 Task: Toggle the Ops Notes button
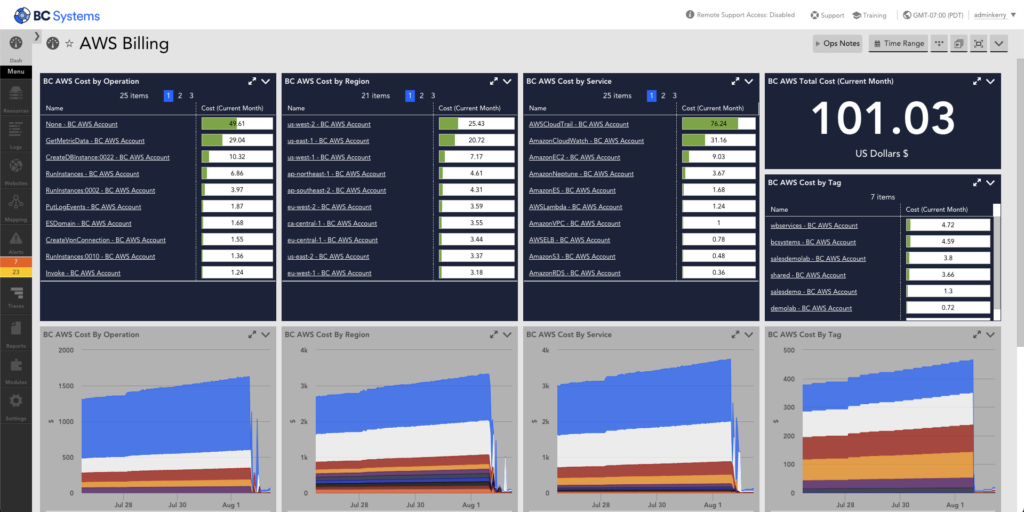(x=837, y=44)
